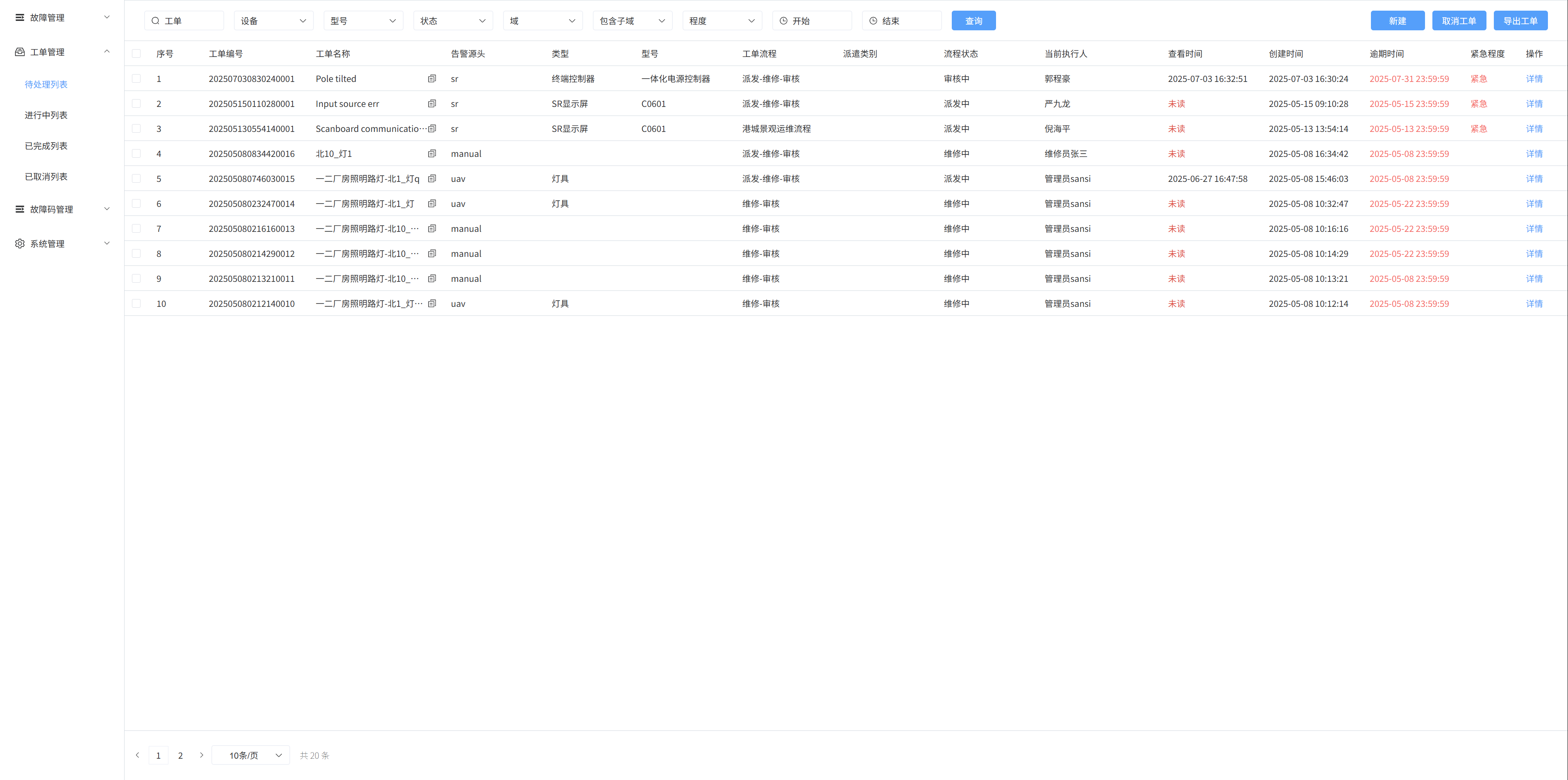1568x780 pixels.
Task: Click executor name 郭程豪
Action: [1057, 79]
